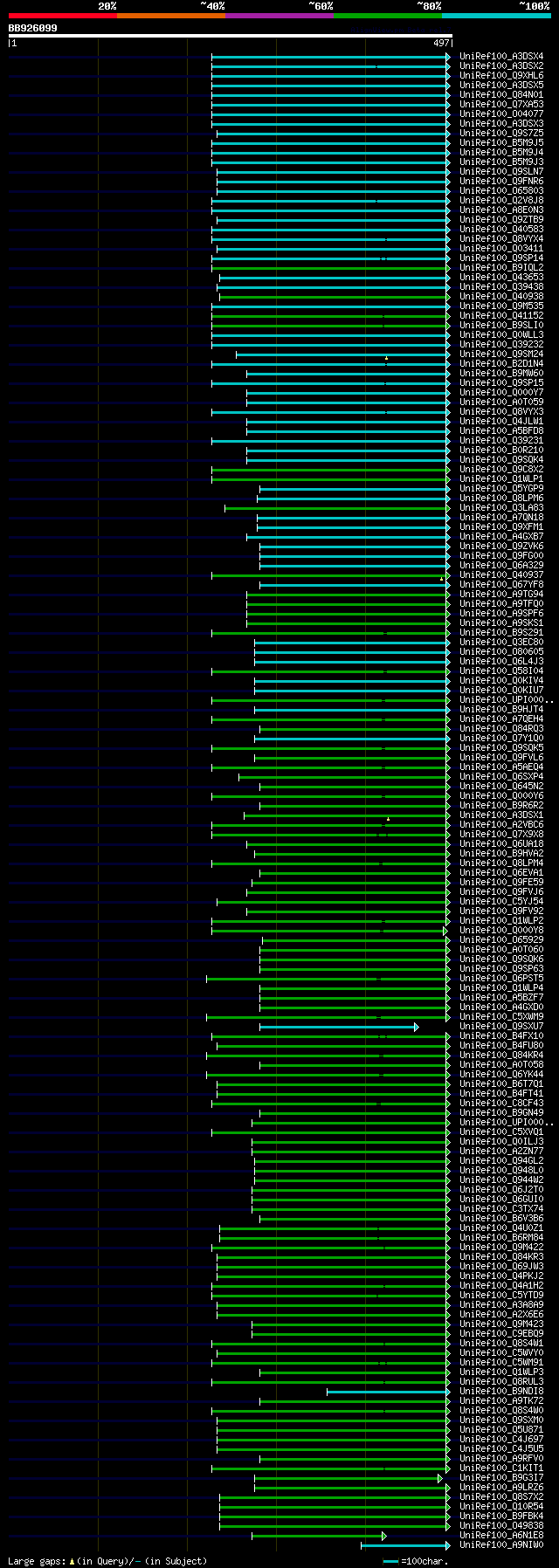Viewport: 559px width, 1568px height.
Task: Open hit UniRef100_O65803
Action: point(501,190)
